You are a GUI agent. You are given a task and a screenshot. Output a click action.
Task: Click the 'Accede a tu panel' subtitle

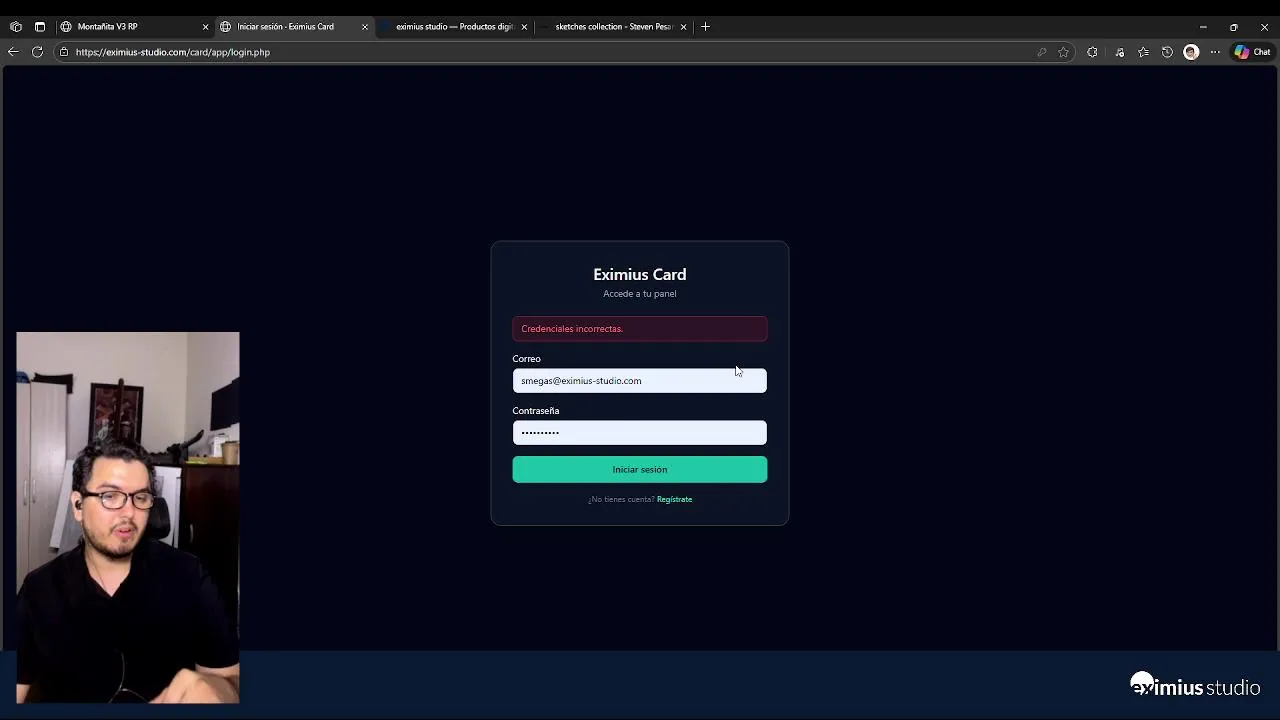[x=640, y=294]
